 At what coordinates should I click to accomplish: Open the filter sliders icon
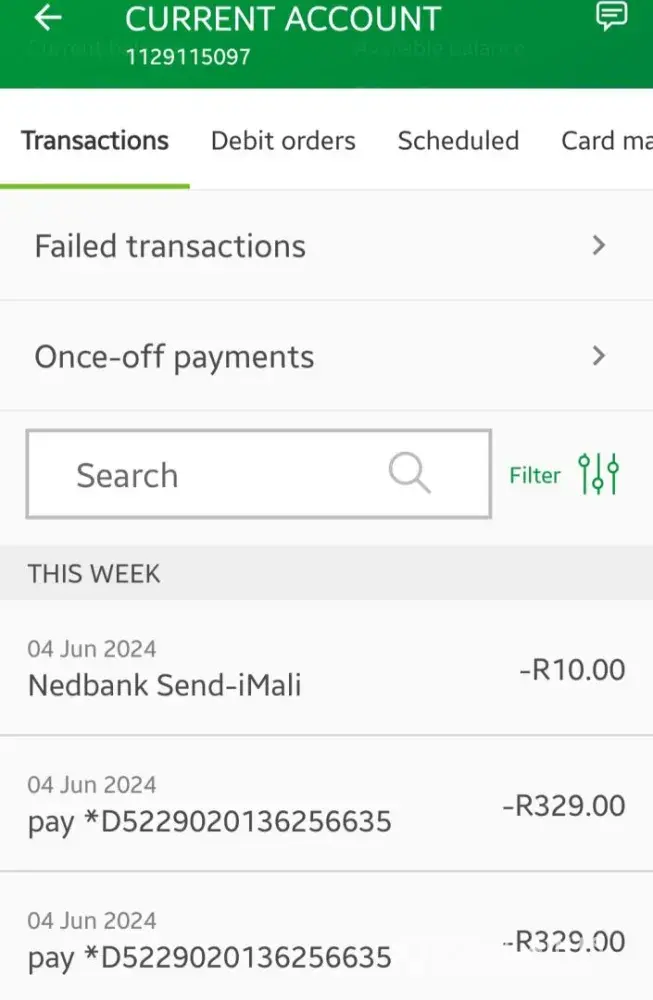click(x=599, y=474)
